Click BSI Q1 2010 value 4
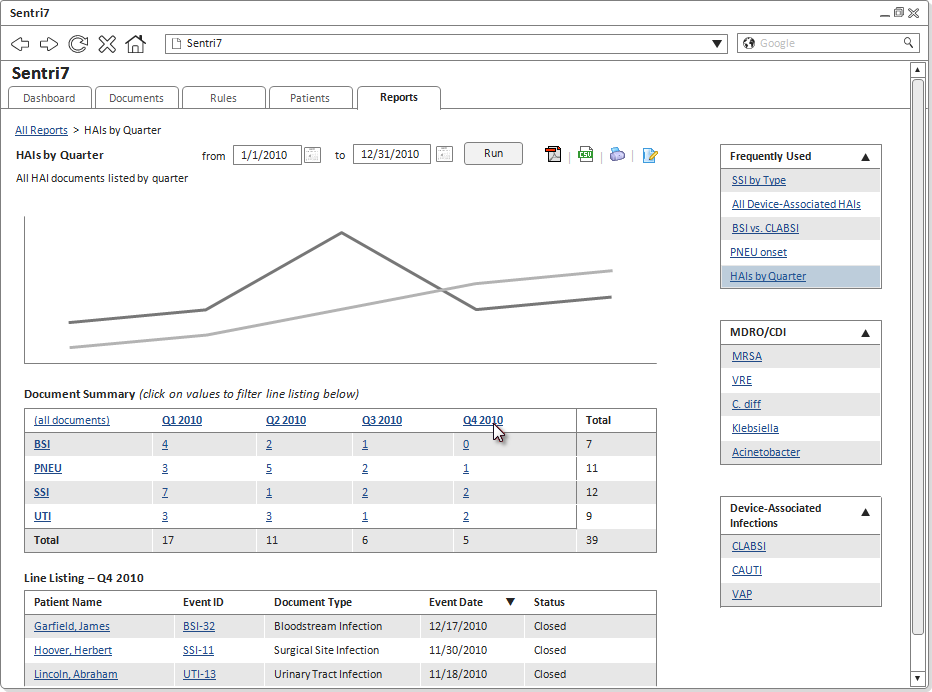Viewport: 932px width, 692px height. click(x=165, y=444)
